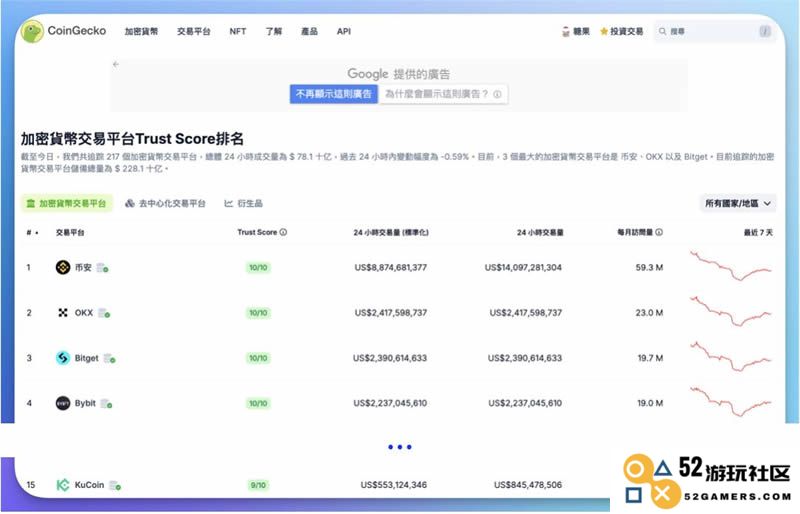This screenshot has height=514, width=800.
Task: Click the reserves badge next to Bitget
Action: (x=110, y=359)
